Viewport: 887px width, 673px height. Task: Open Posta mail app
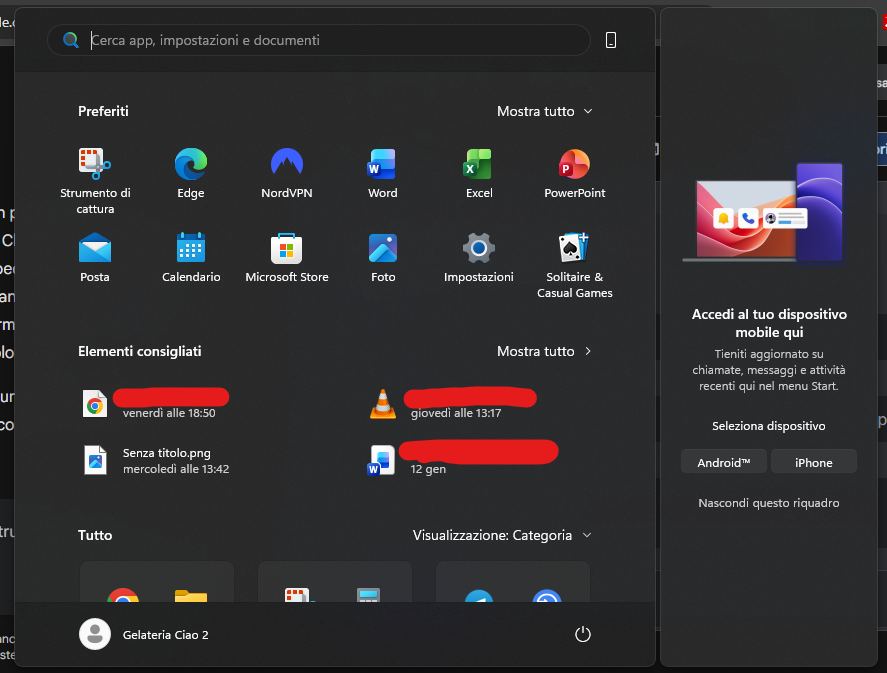coord(94,257)
